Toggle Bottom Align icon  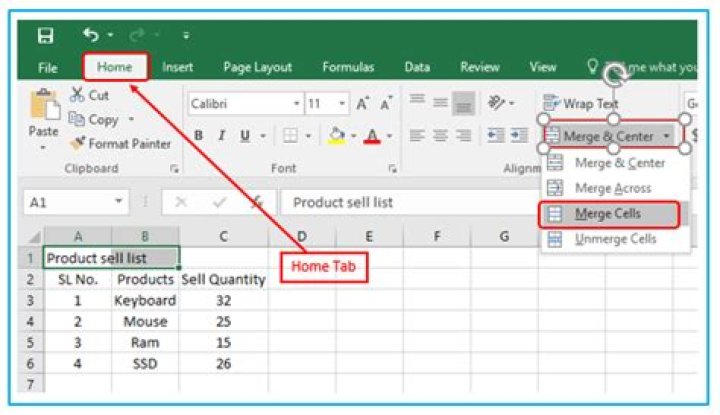coord(463,104)
